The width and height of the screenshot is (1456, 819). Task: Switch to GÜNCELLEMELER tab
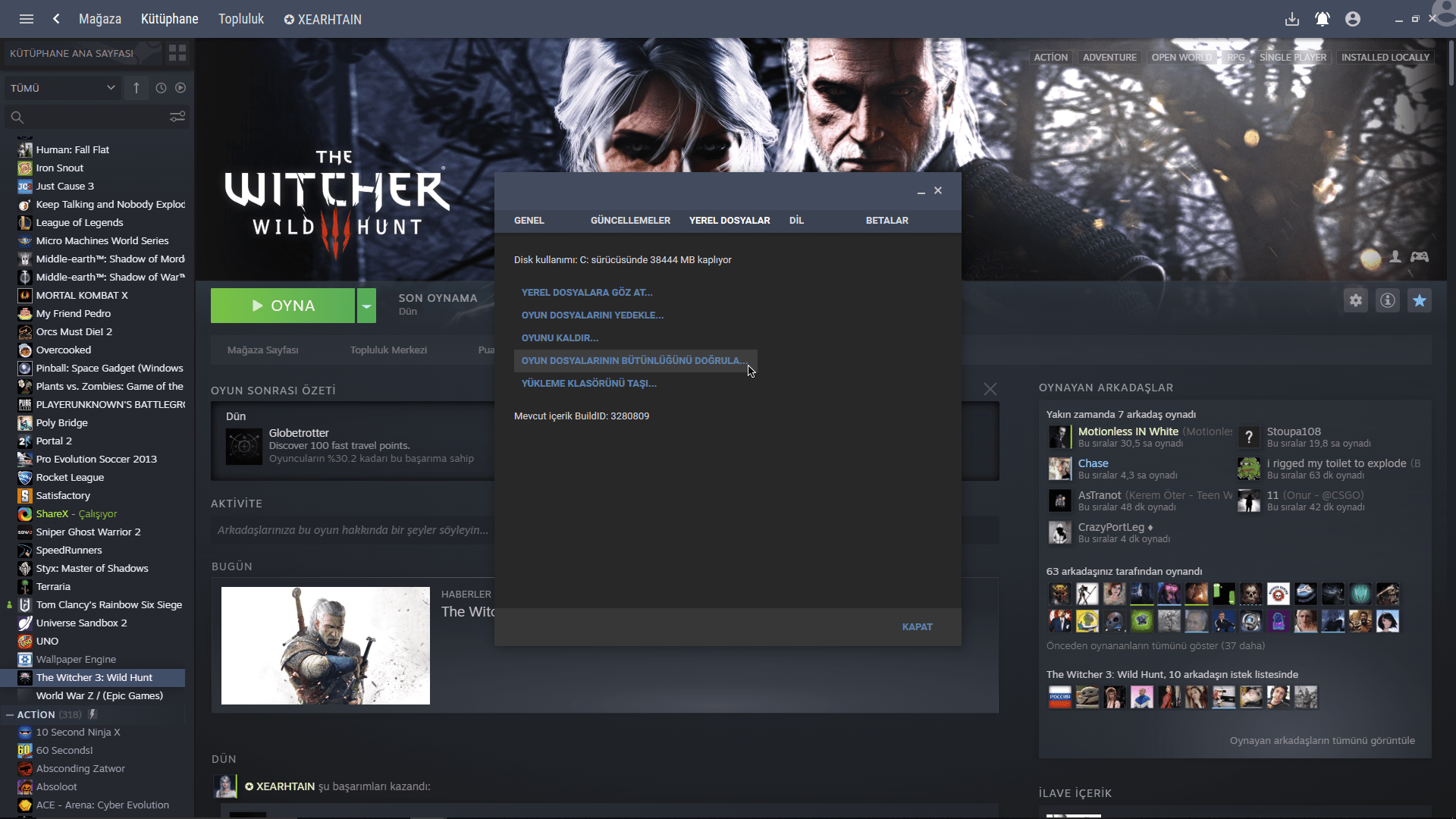[x=630, y=221]
